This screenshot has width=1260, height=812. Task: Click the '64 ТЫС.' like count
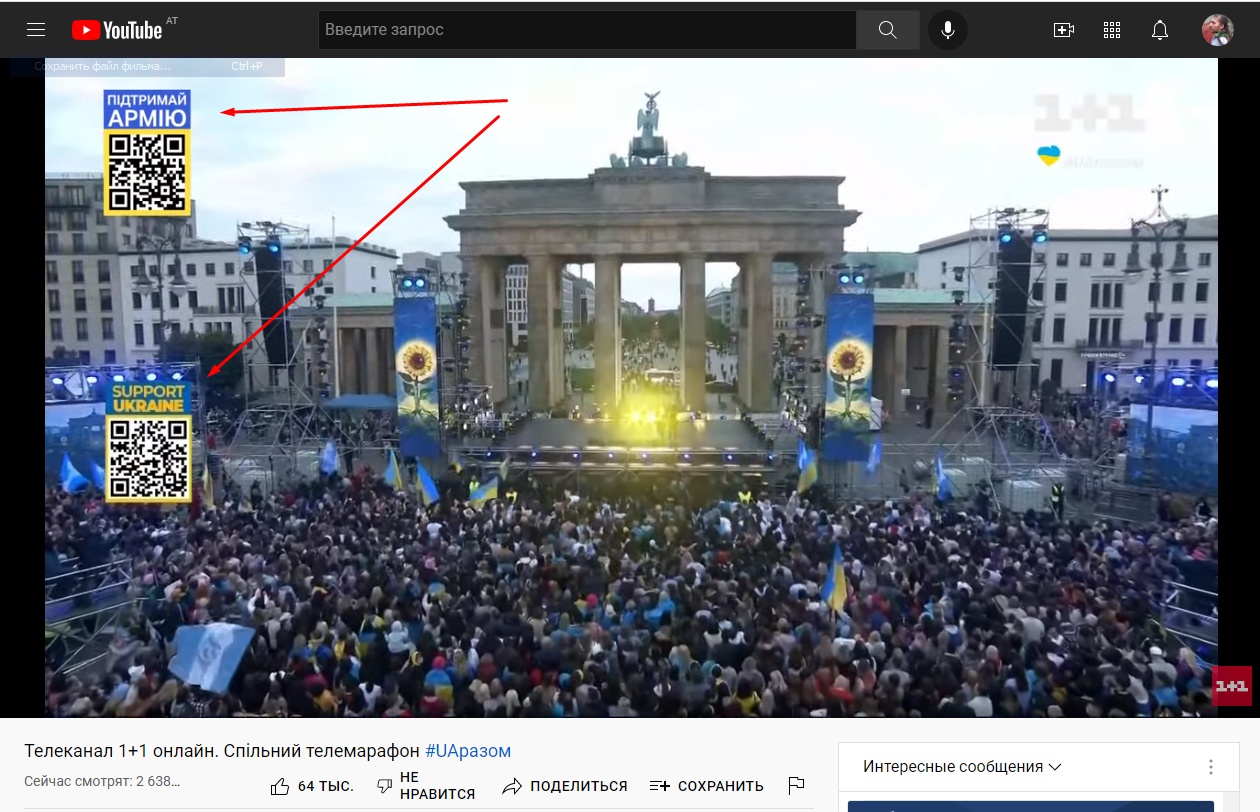(326, 786)
